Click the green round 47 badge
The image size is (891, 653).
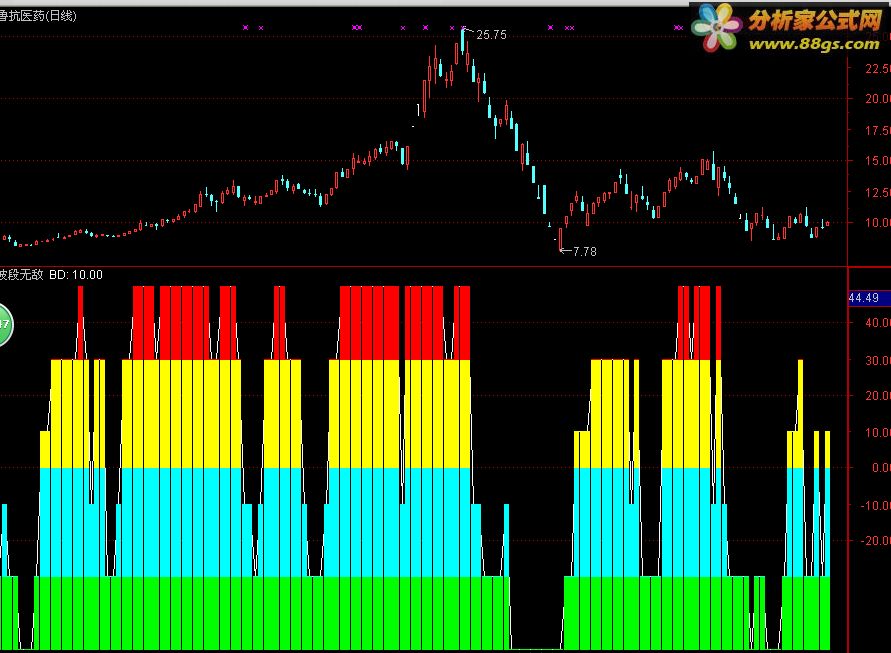tap(5, 325)
